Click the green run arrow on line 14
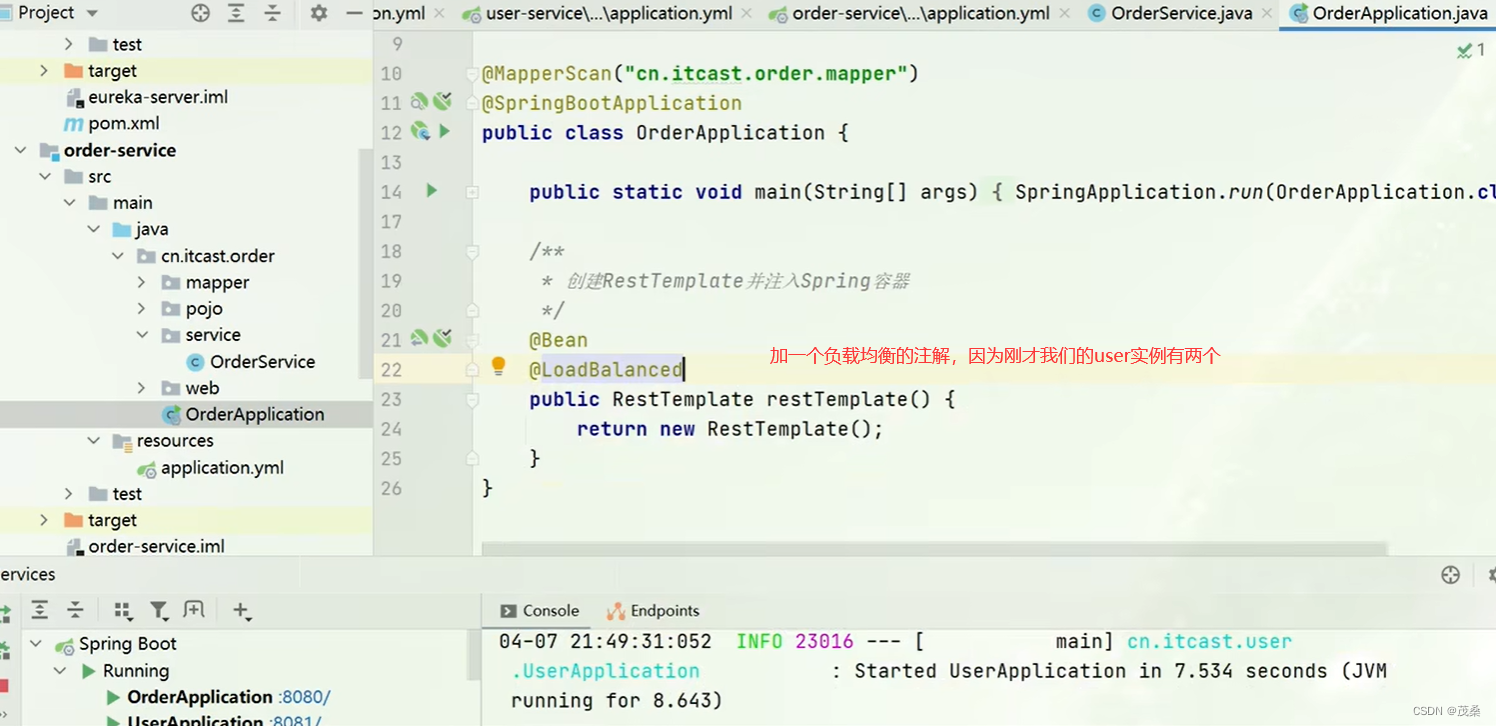 click(432, 190)
